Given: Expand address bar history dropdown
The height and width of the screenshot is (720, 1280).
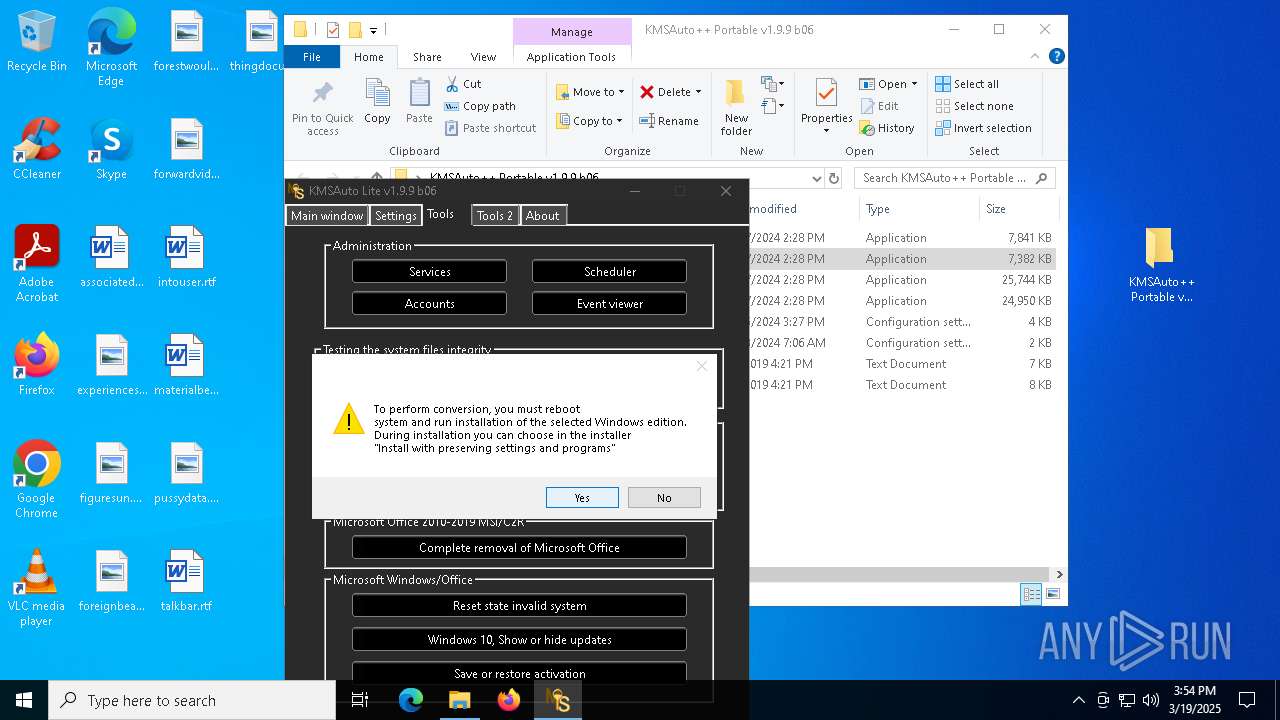Looking at the screenshot, I should 817,178.
